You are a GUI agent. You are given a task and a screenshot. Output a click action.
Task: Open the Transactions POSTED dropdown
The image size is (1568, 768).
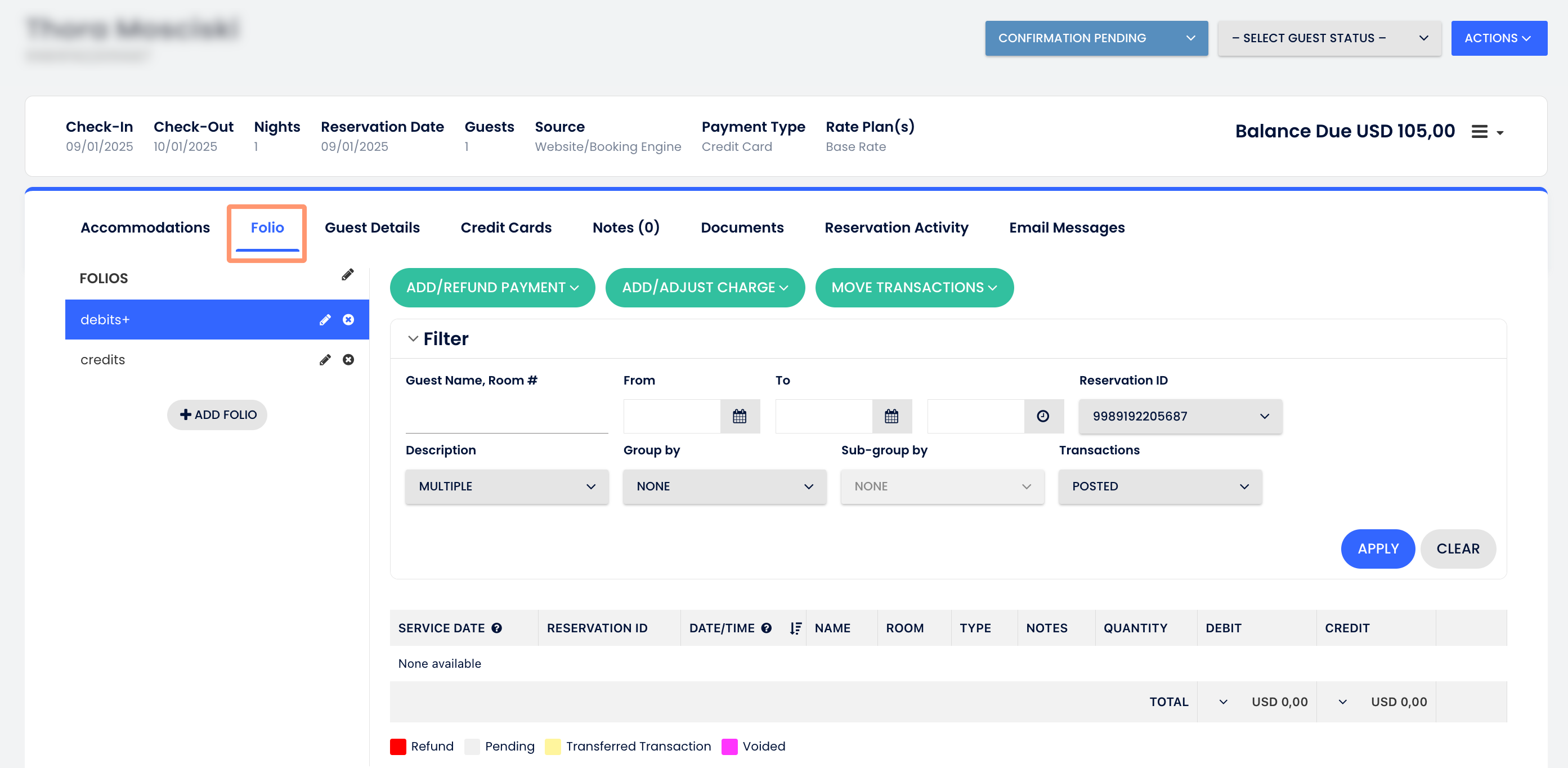(x=1160, y=486)
